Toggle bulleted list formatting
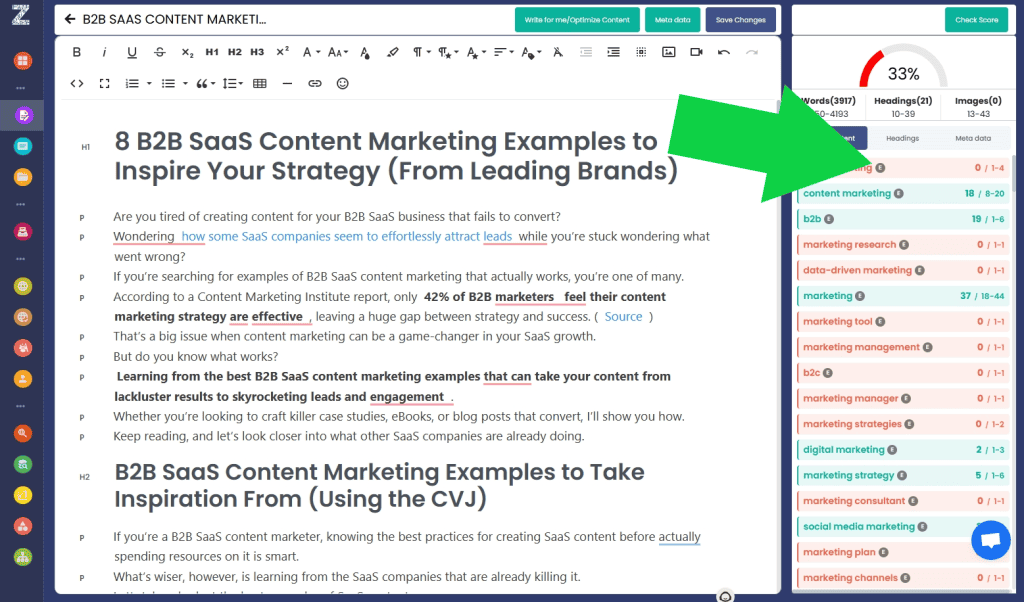The height and width of the screenshot is (602, 1024). tap(168, 84)
